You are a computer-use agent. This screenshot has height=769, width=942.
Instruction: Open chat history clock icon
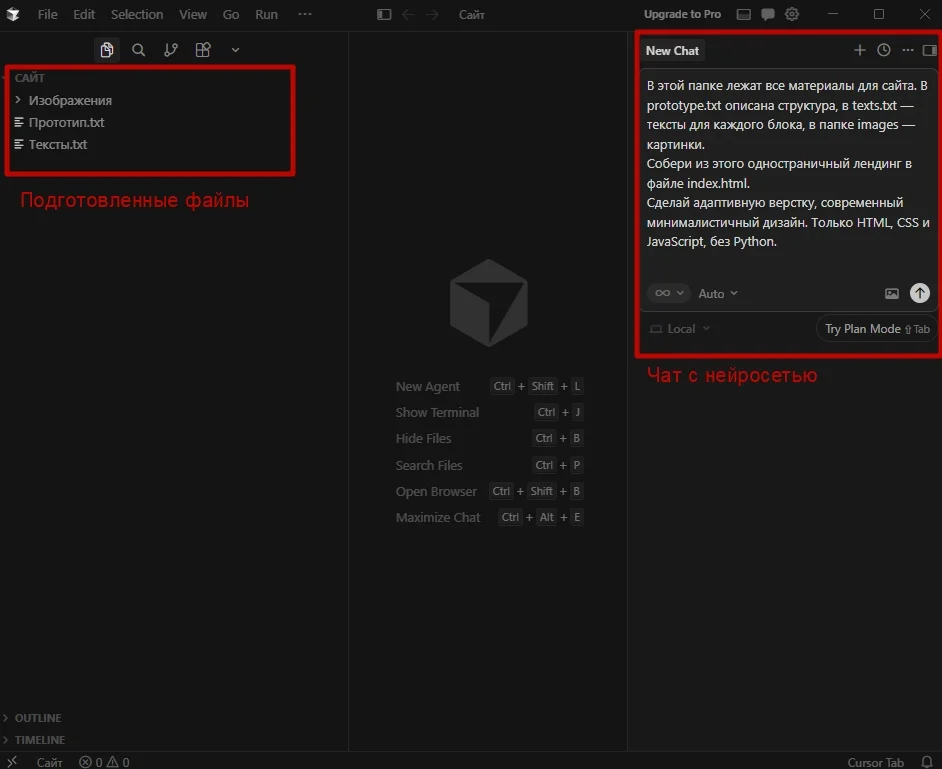click(884, 50)
